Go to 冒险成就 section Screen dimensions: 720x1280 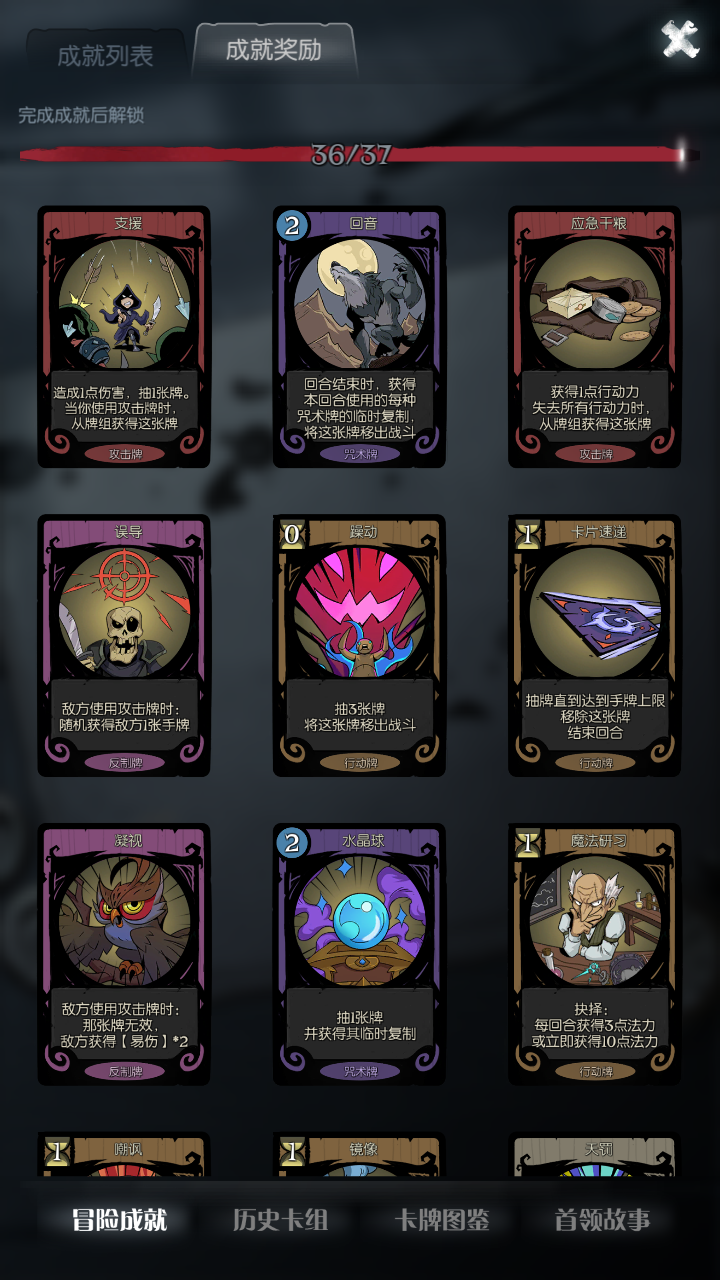[x=119, y=1220]
